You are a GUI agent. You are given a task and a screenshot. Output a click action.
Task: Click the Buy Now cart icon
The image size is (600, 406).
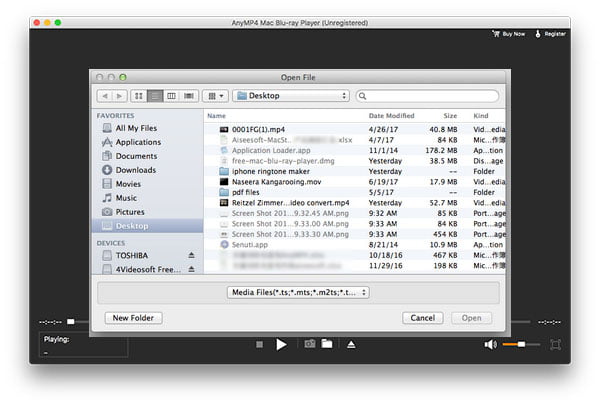[496, 34]
